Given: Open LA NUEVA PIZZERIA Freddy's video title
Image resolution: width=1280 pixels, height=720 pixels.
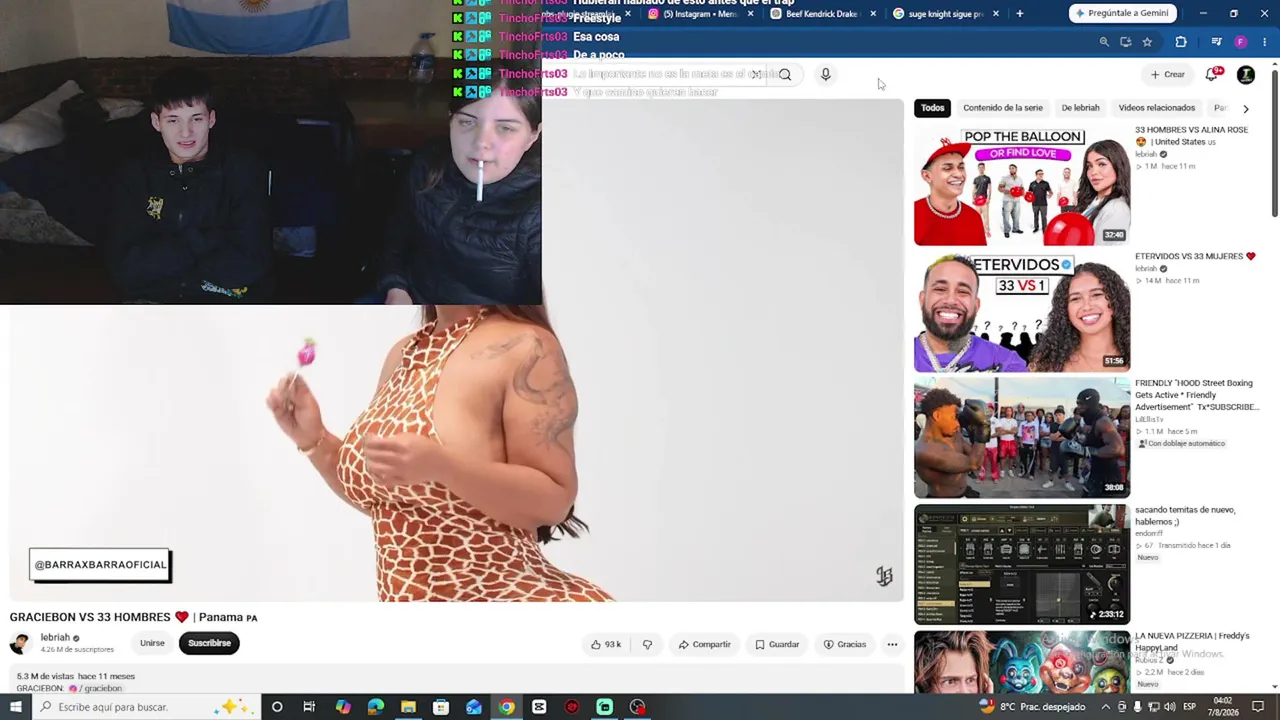Looking at the screenshot, I should pos(1192,642).
